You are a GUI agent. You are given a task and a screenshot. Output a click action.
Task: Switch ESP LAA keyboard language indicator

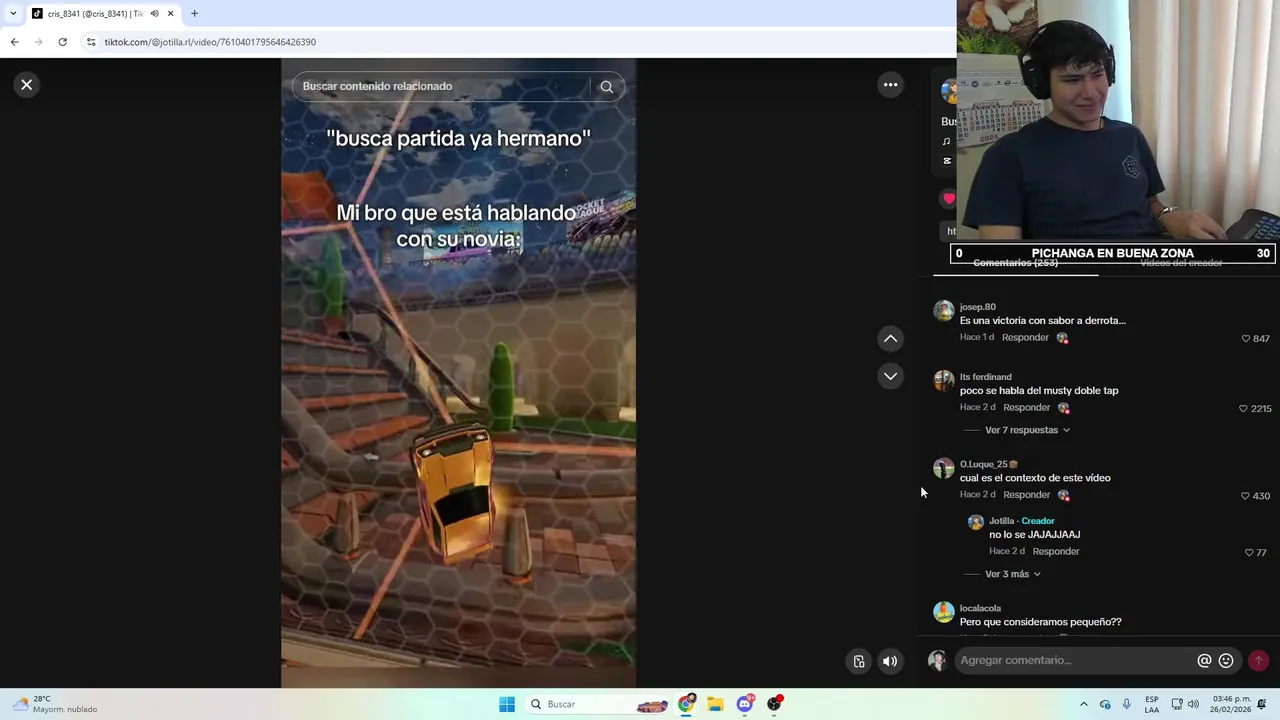1152,704
